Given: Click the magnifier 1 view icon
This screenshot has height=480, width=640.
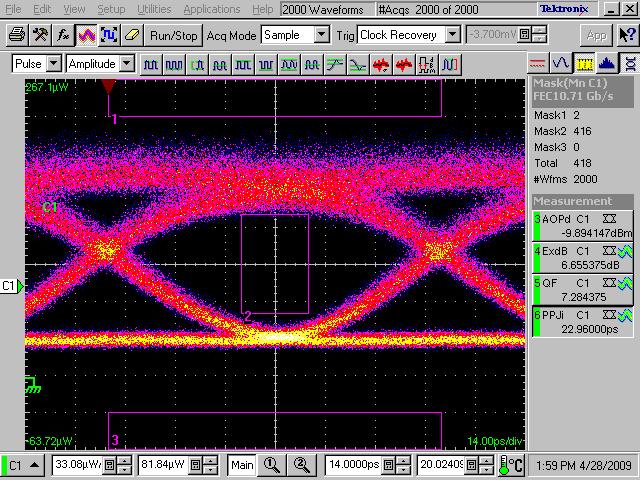Looking at the screenshot, I should click(x=272, y=465).
